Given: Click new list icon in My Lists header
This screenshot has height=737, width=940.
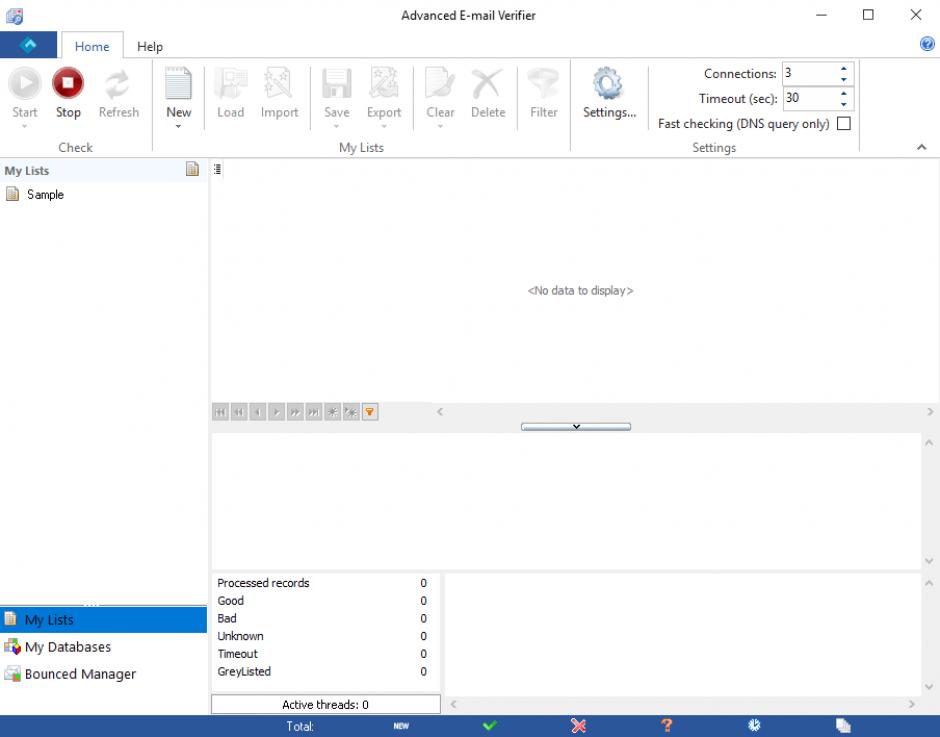Looking at the screenshot, I should 192,169.
